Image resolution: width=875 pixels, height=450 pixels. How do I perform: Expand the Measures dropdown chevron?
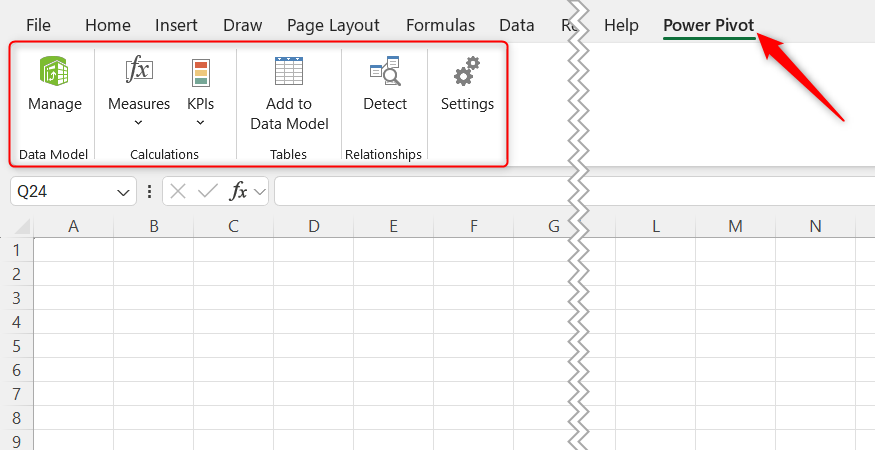(x=138, y=123)
